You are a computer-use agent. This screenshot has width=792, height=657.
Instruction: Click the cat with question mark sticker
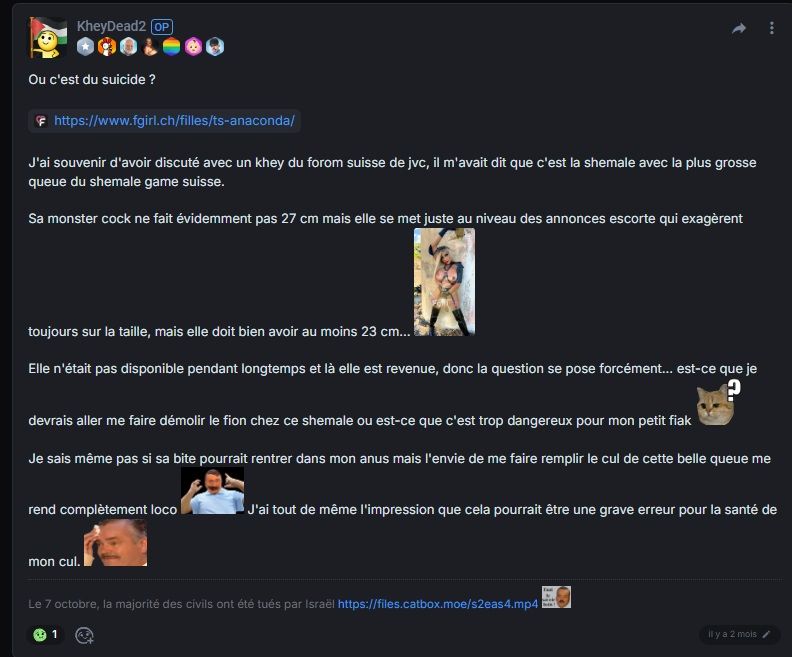tap(718, 403)
